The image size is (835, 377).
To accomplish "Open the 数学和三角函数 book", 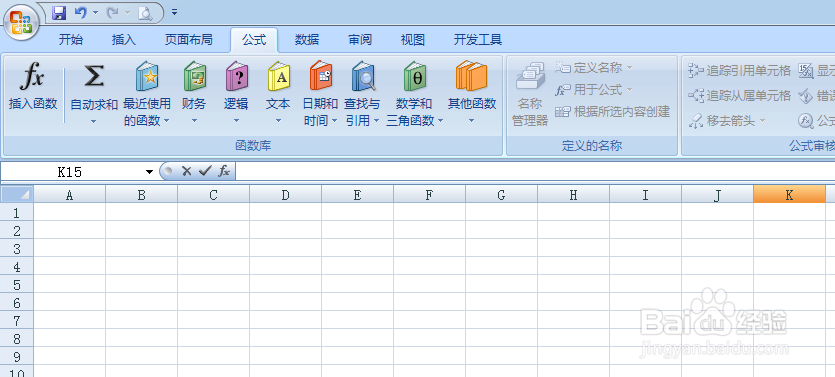I will (x=415, y=76).
